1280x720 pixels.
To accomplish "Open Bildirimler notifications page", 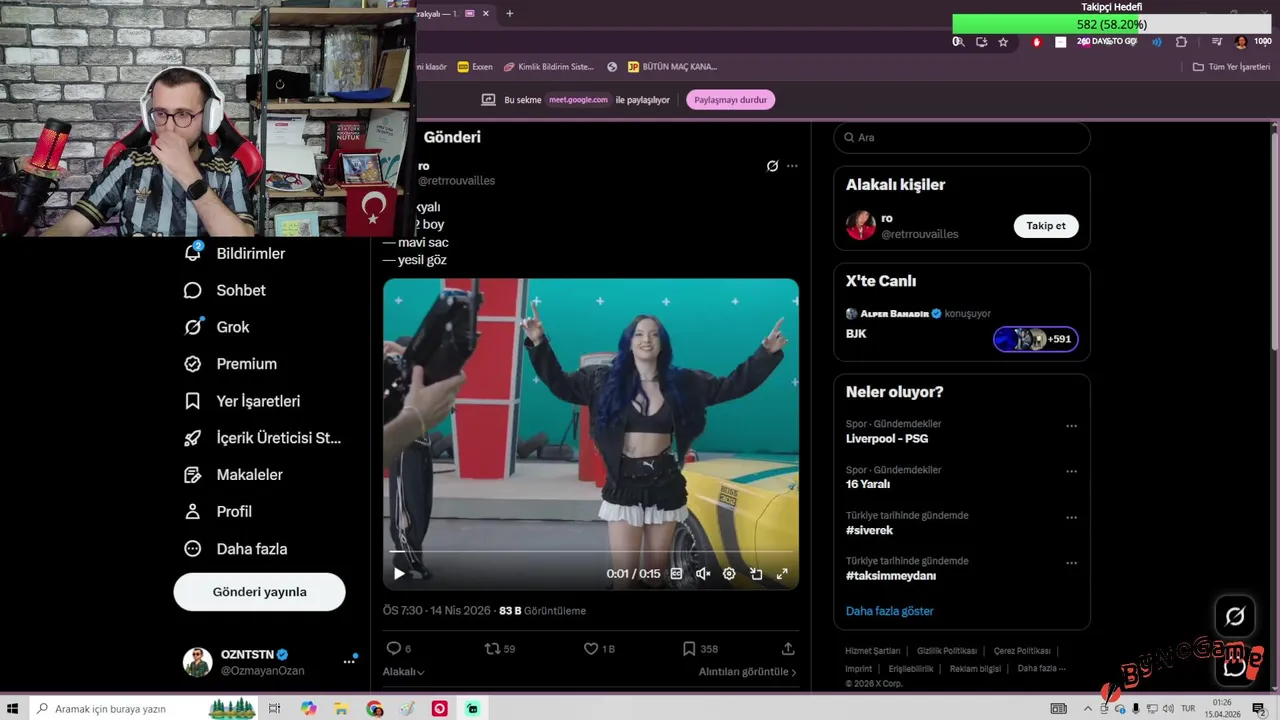I will pos(235,254).
